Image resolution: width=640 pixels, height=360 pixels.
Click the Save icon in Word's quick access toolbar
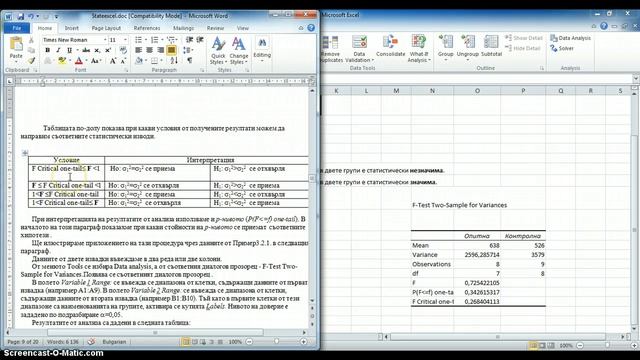pyautogui.click(x=21, y=16)
